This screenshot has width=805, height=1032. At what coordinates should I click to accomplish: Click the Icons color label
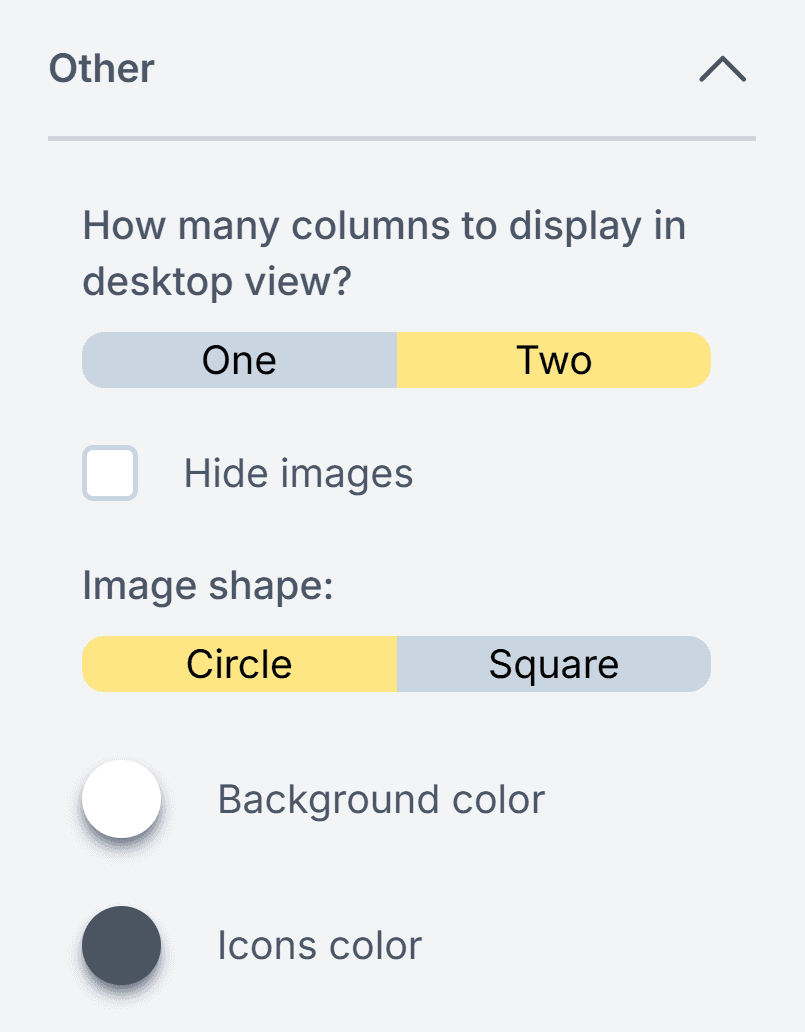pos(319,946)
